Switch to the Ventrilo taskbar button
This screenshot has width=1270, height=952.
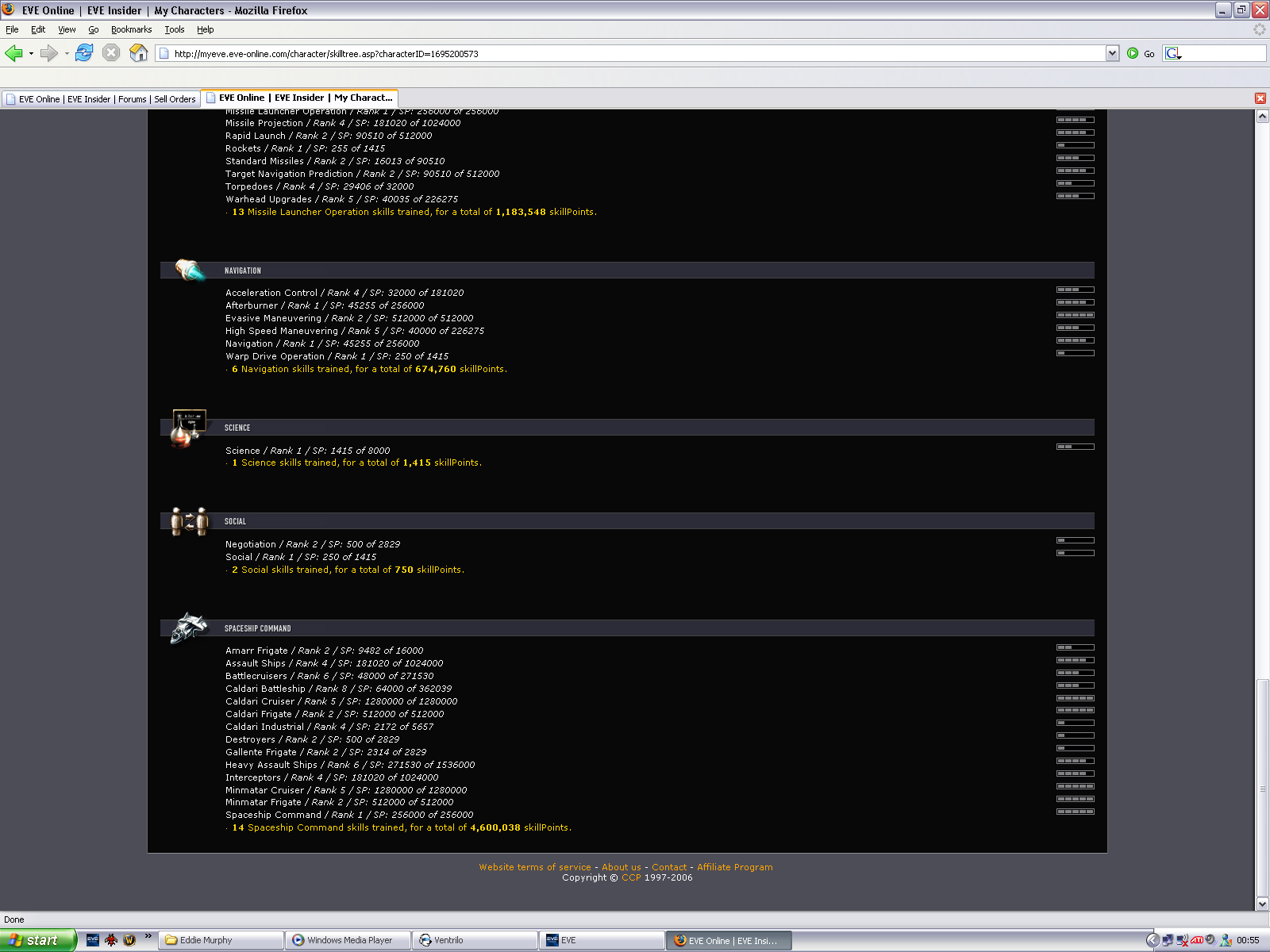(476, 940)
